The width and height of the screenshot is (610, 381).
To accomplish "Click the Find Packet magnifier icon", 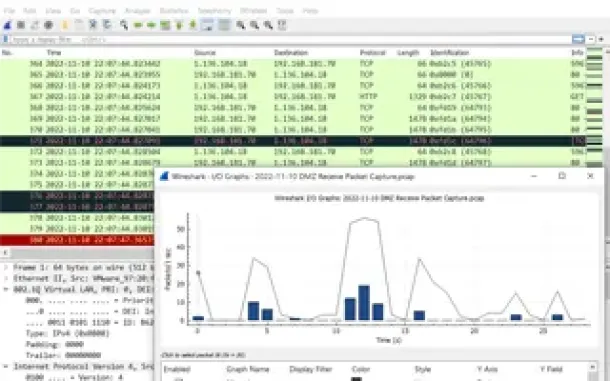I will click(x=124, y=25).
